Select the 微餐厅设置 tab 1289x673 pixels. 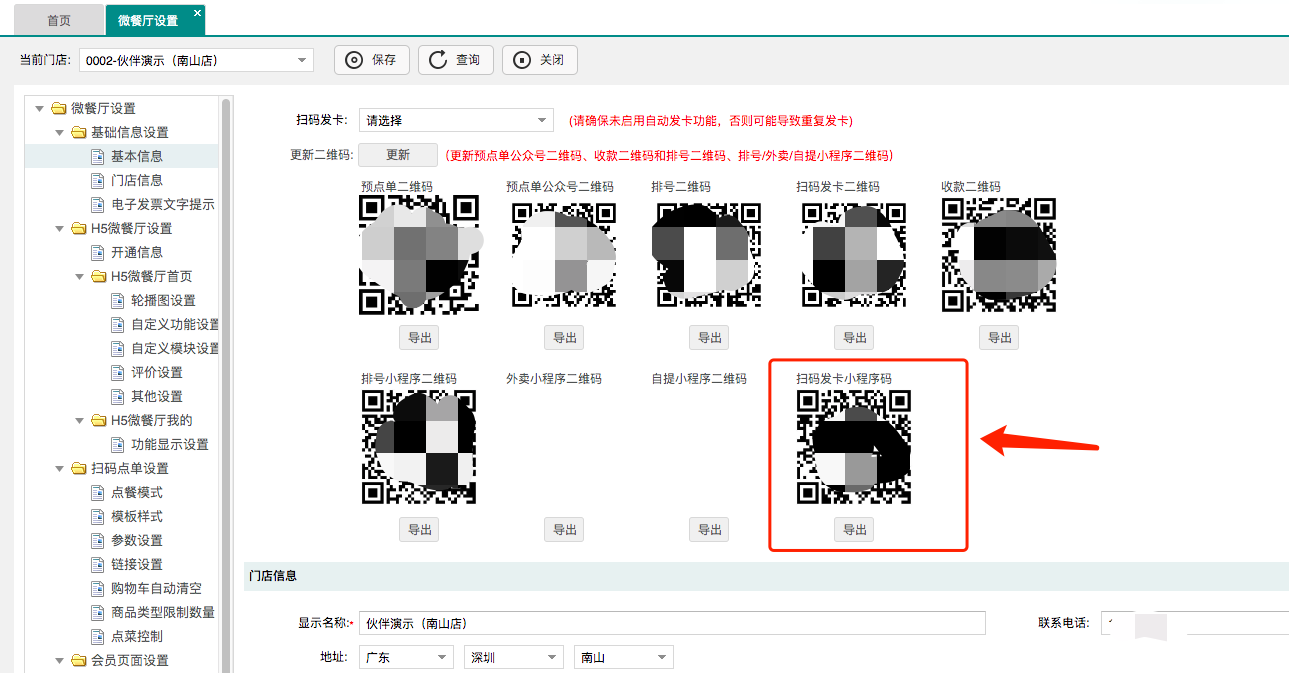click(148, 20)
